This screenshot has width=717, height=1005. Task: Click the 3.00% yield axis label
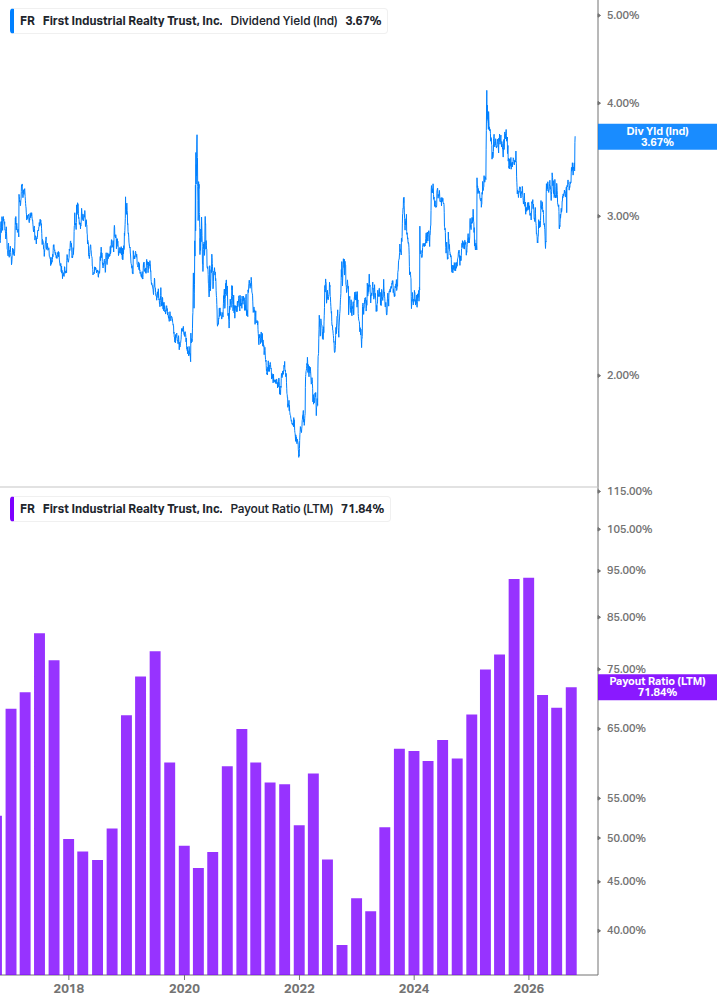(x=623, y=217)
